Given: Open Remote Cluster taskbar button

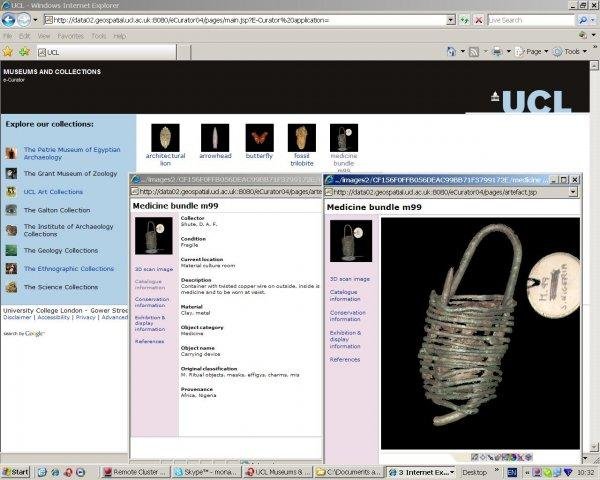Looking at the screenshot, I should [136, 472].
